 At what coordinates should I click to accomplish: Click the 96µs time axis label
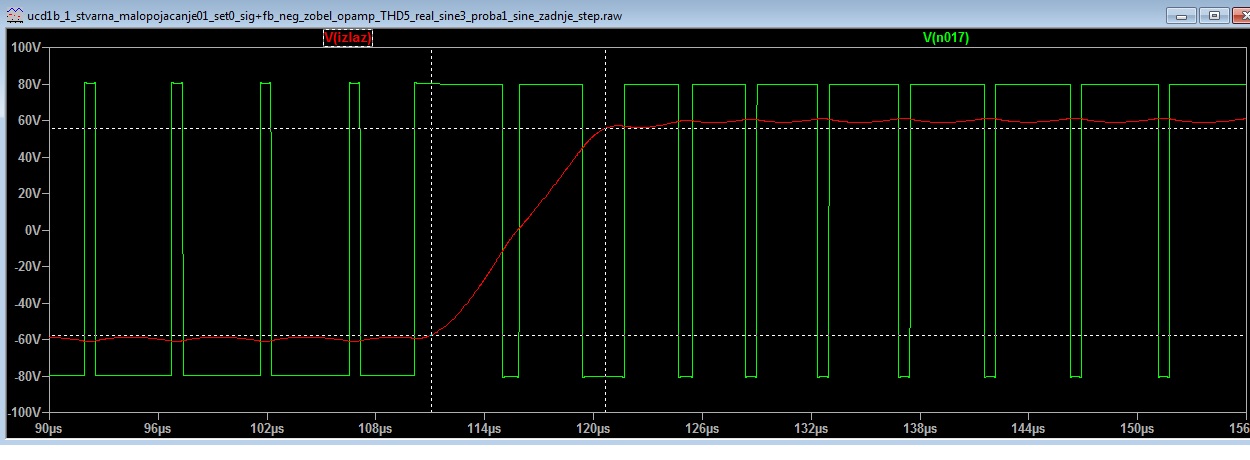[158, 429]
